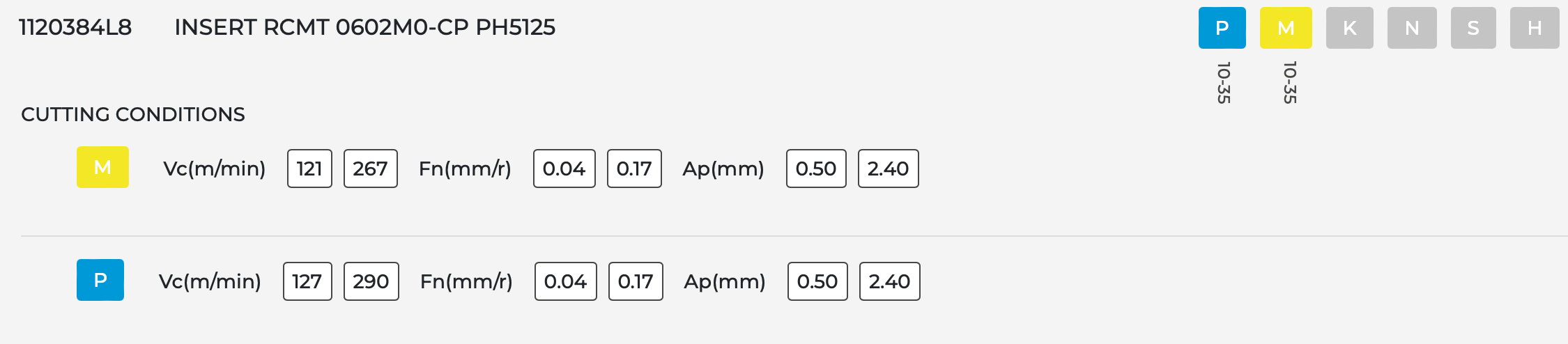The height and width of the screenshot is (344, 1568).
Task: Click blue P icon in cutting conditions
Action: point(100,280)
